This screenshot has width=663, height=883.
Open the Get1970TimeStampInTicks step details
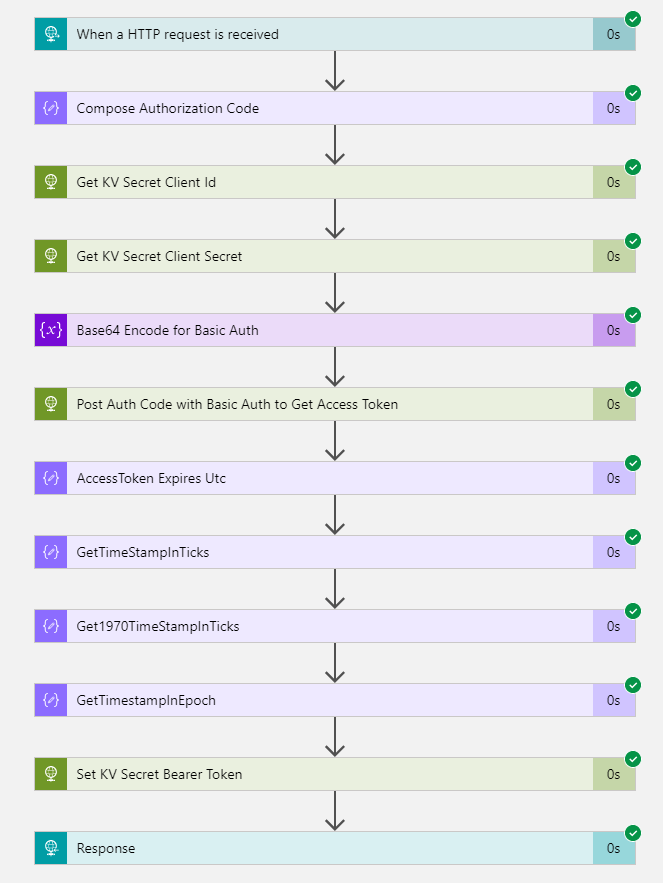335,626
